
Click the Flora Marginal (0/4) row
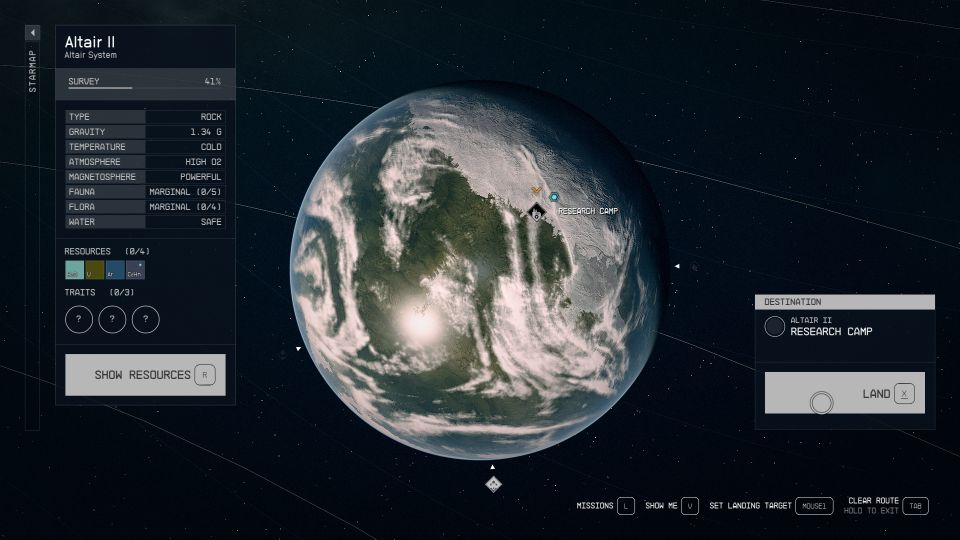[x=145, y=207]
